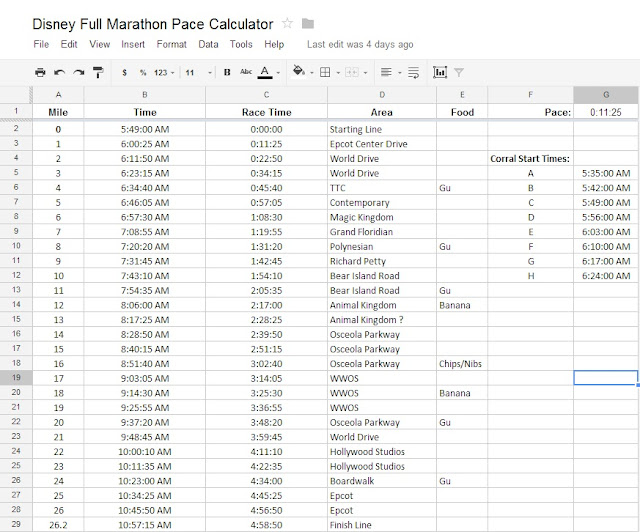The height and width of the screenshot is (532, 640).
Task: Click 'Grand Floridian' cell
Action: tap(382, 232)
